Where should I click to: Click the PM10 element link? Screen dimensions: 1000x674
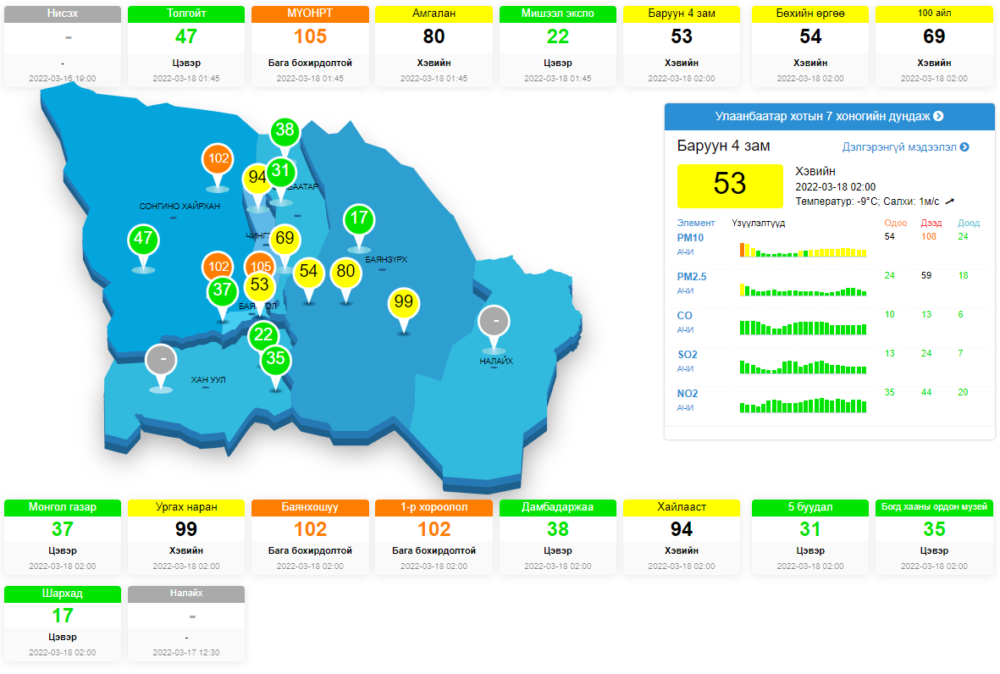[x=690, y=238]
